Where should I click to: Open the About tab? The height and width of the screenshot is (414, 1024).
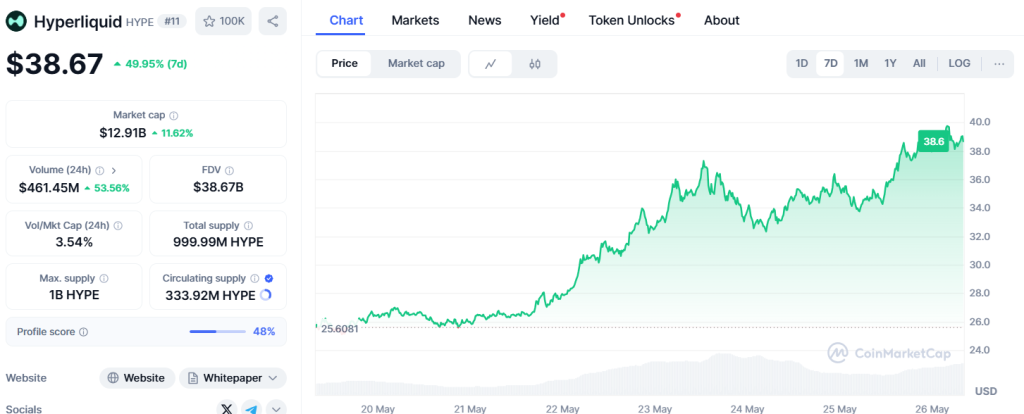722,20
